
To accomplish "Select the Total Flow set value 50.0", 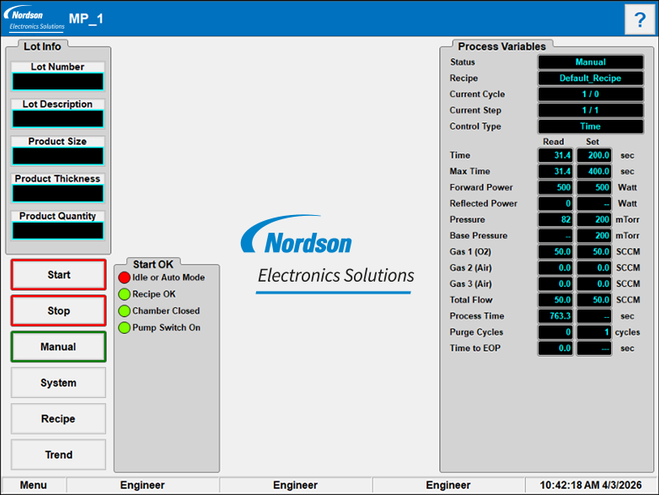I will pos(594,300).
